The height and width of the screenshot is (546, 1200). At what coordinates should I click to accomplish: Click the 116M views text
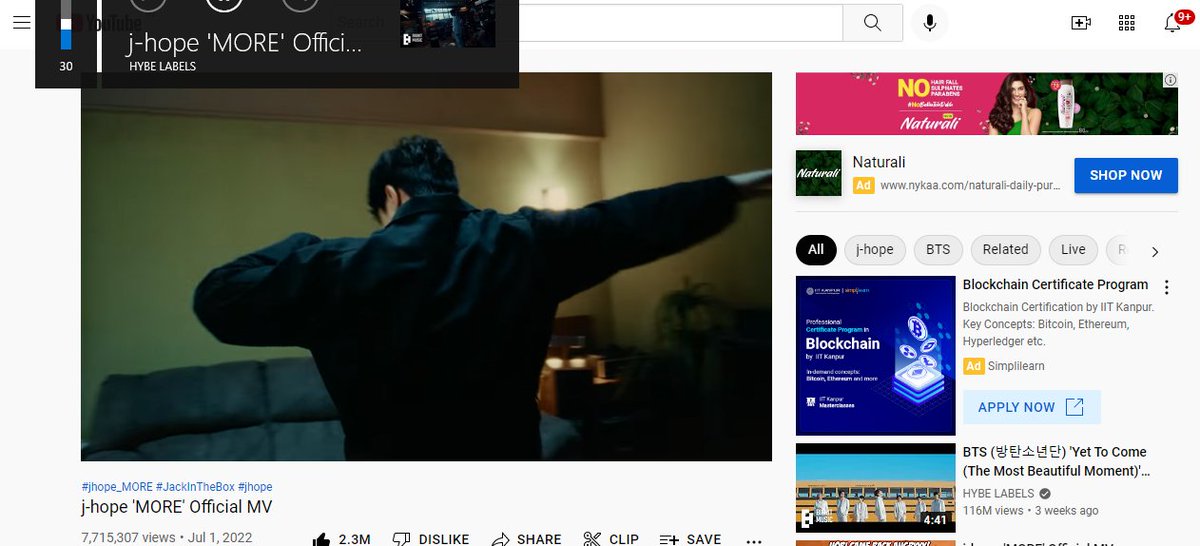coord(993,511)
